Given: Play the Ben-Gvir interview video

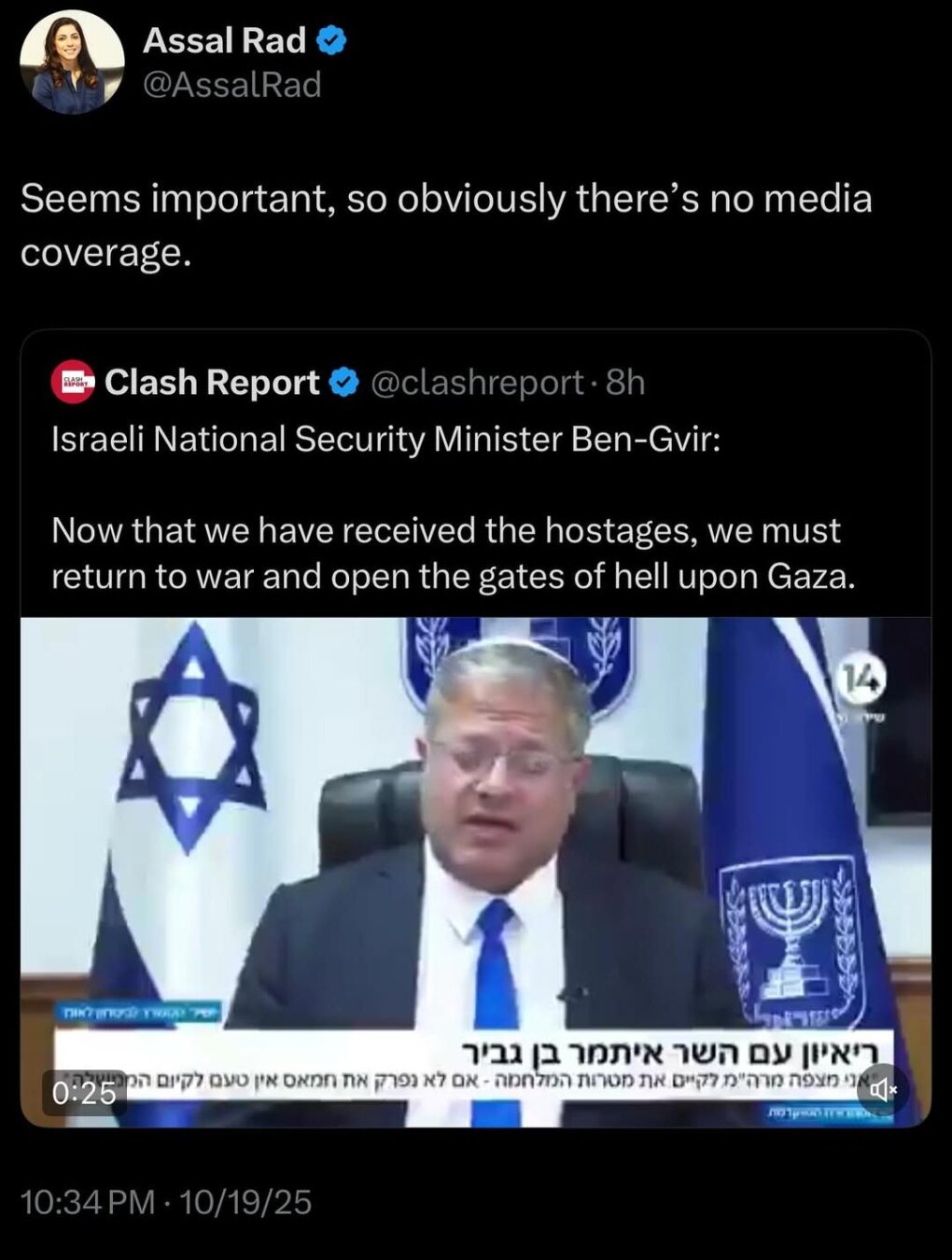Looking at the screenshot, I should [476, 872].
